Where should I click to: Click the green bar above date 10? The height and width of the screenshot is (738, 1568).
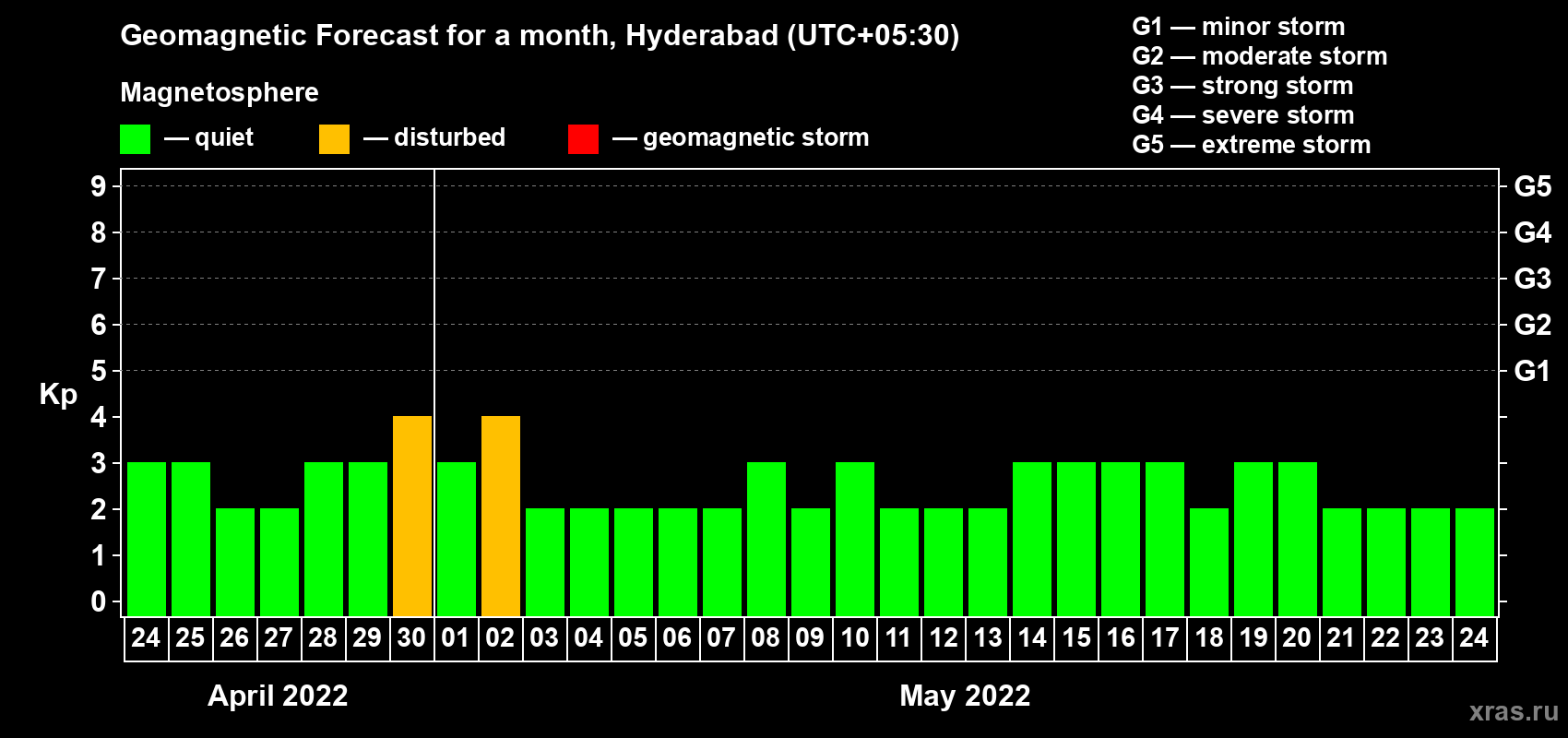click(x=855, y=540)
